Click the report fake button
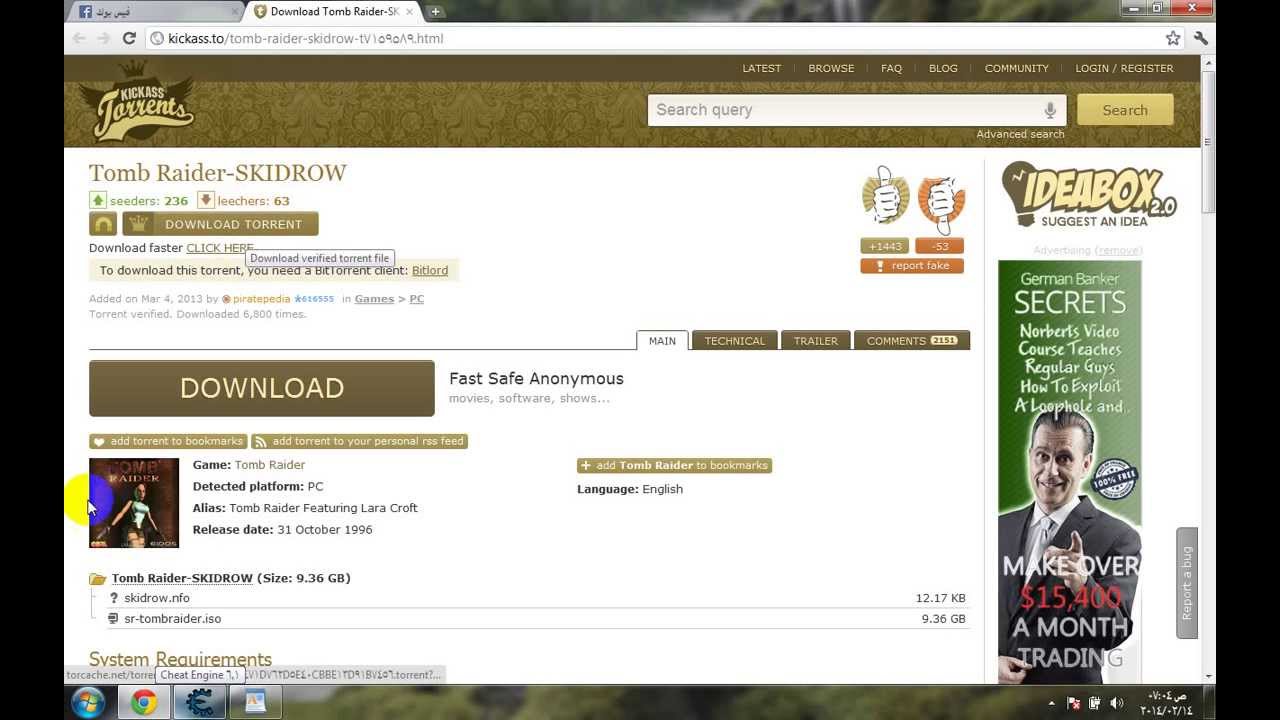 (912, 266)
